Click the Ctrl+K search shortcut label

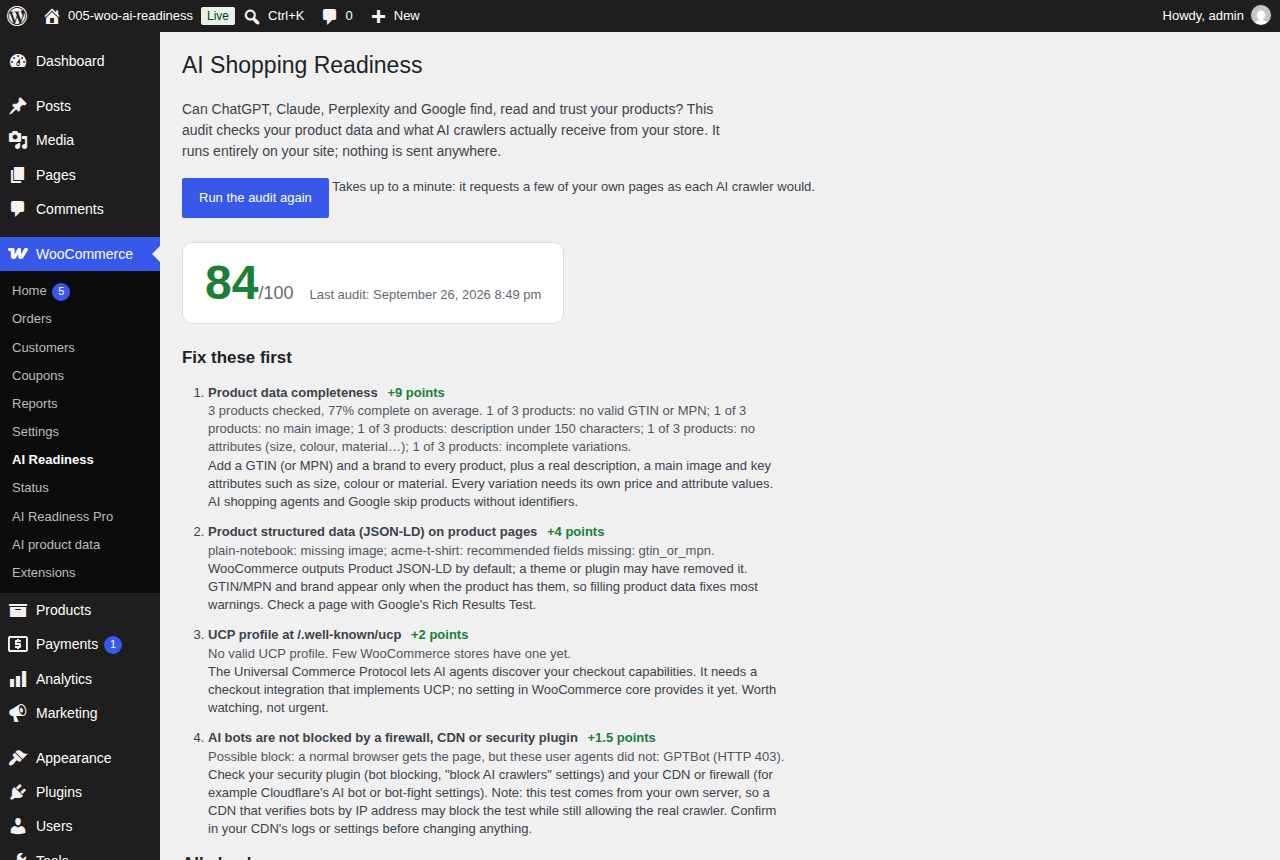click(286, 16)
